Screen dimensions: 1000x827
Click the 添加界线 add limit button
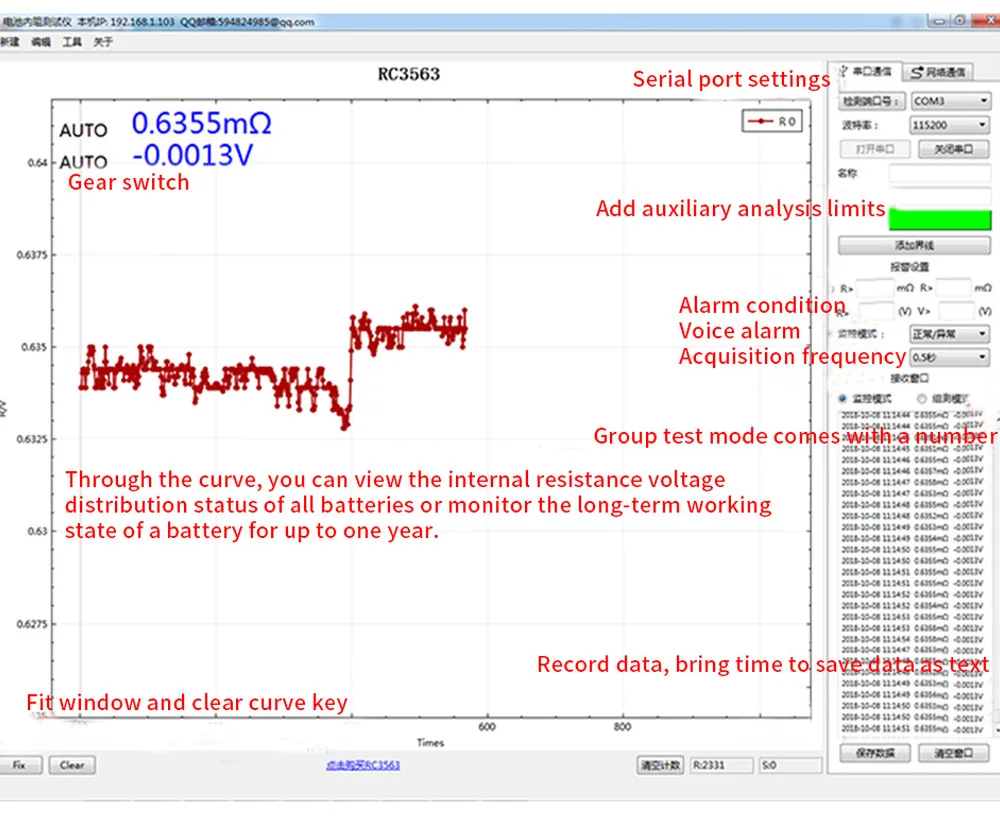tap(914, 245)
